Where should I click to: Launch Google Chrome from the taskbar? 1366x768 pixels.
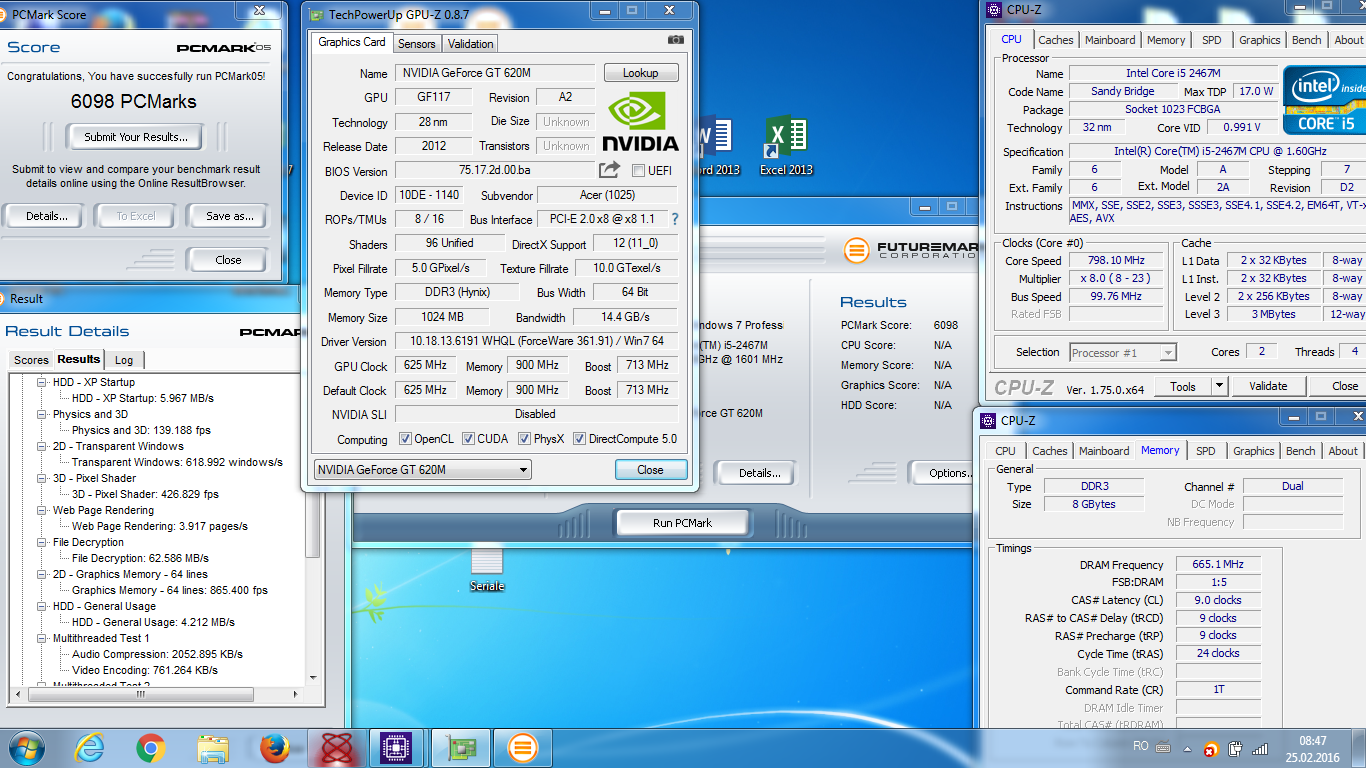pyautogui.click(x=151, y=747)
